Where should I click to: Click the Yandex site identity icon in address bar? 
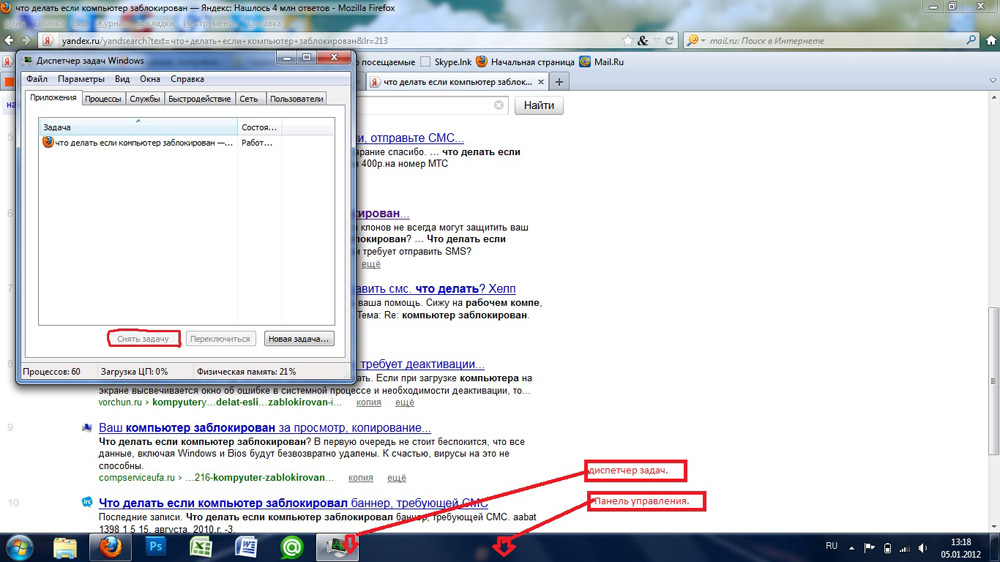[47, 40]
